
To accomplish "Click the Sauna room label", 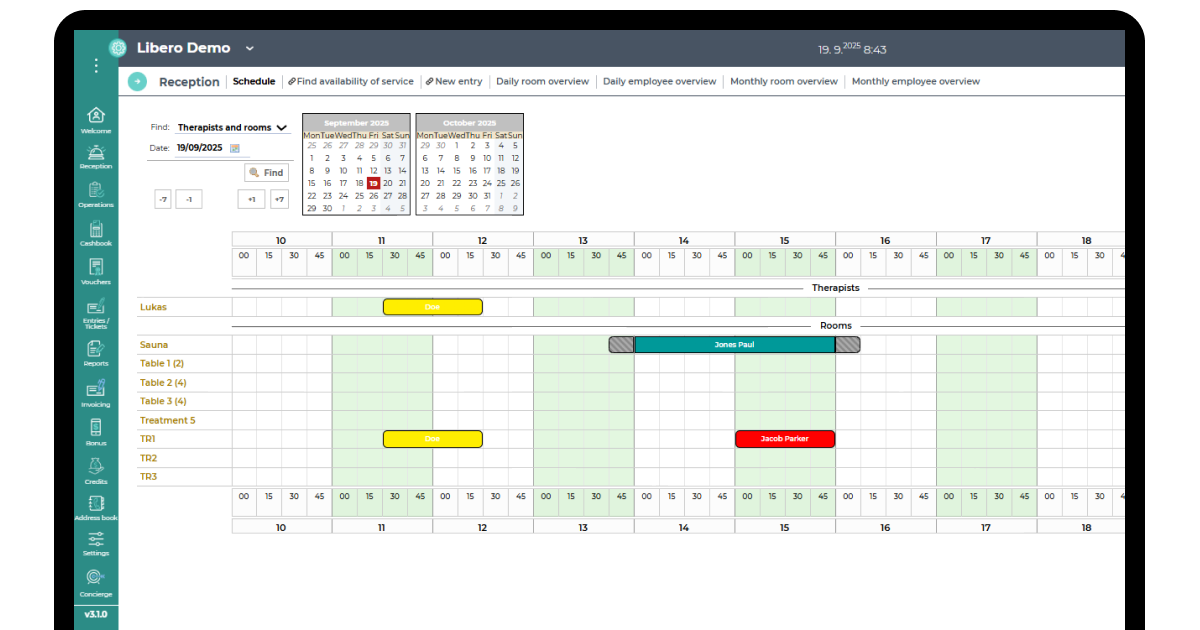I will [154, 345].
